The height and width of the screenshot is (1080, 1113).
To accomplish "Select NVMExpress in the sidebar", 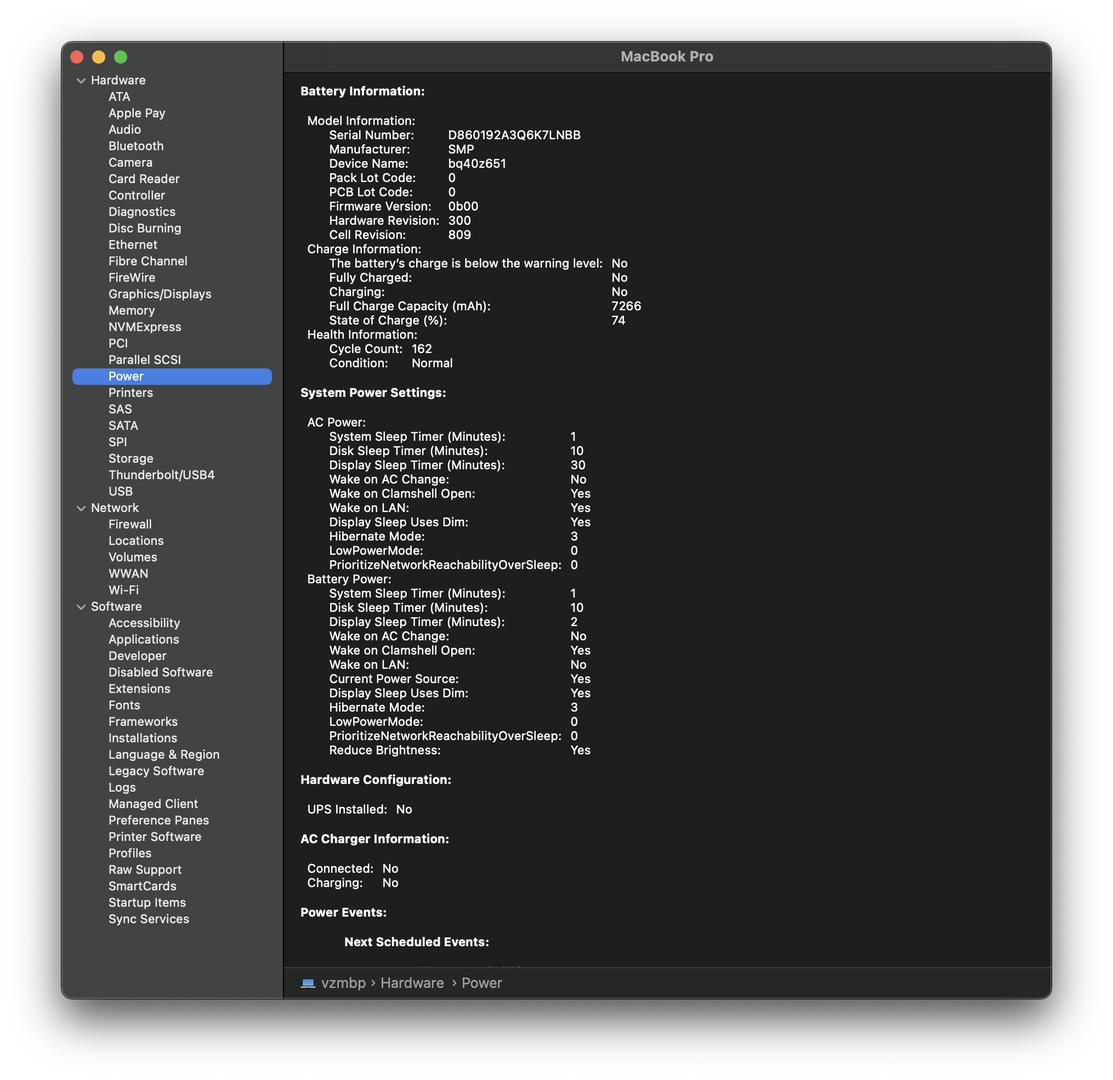I will pos(145,327).
